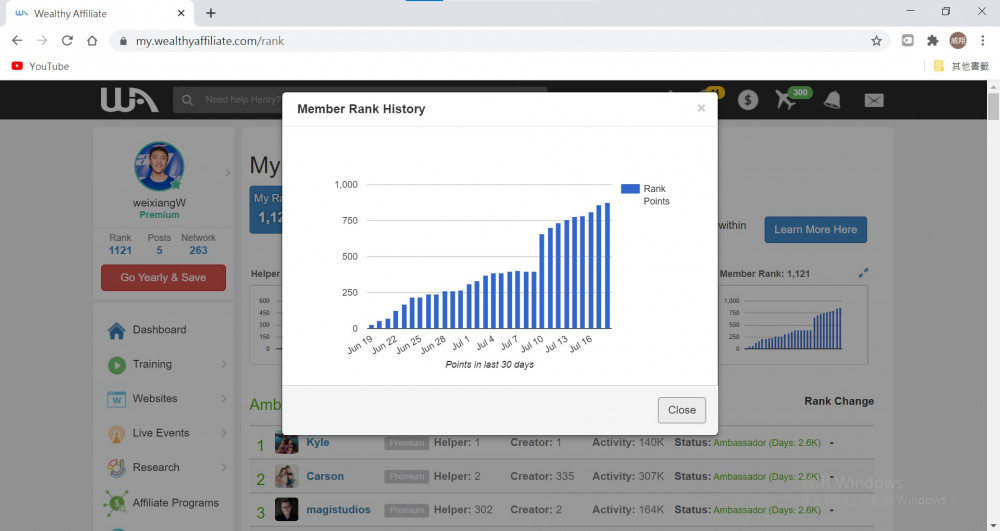Open the Chrome profile avatar
The height and width of the screenshot is (531, 1000).
point(958,41)
